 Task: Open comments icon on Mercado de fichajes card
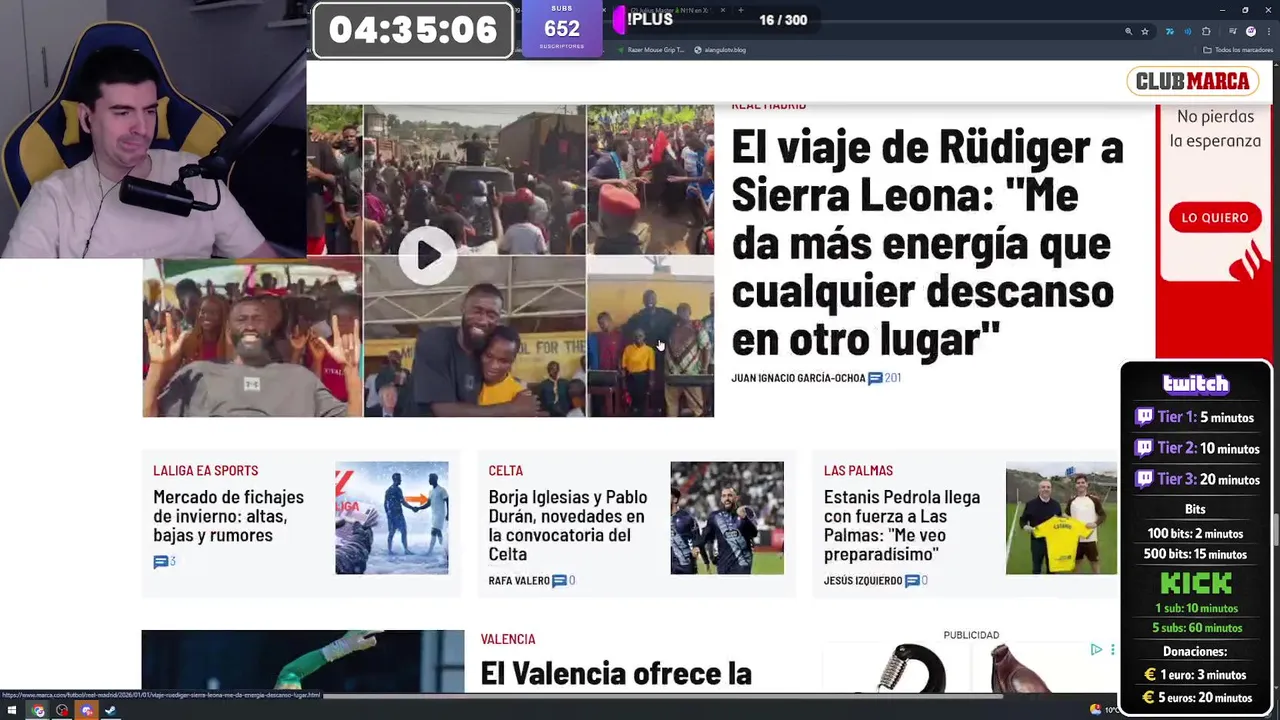click(x=160, y=562)
